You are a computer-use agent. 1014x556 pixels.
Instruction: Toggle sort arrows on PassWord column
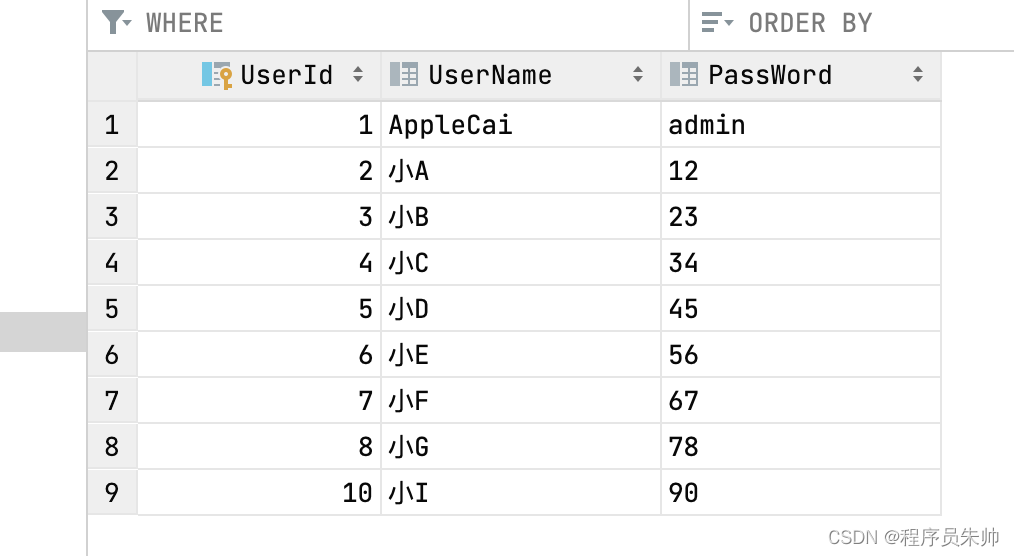[918, 75]
